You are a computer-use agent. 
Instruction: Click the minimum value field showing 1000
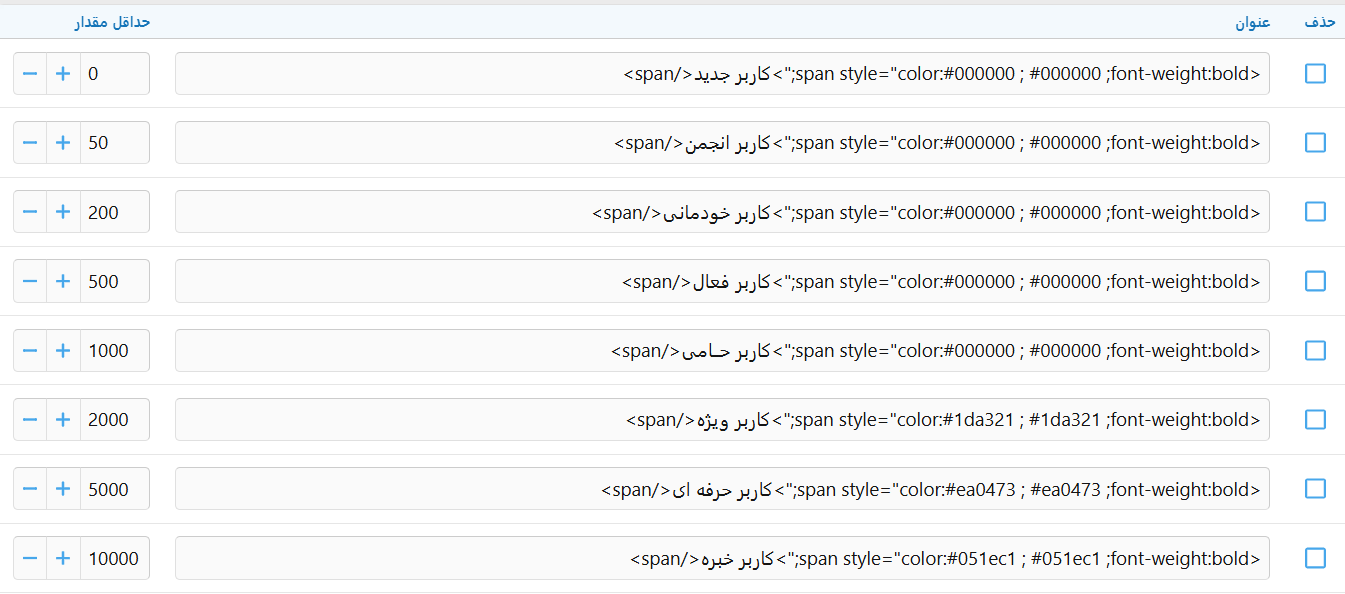tap(115, 350)
